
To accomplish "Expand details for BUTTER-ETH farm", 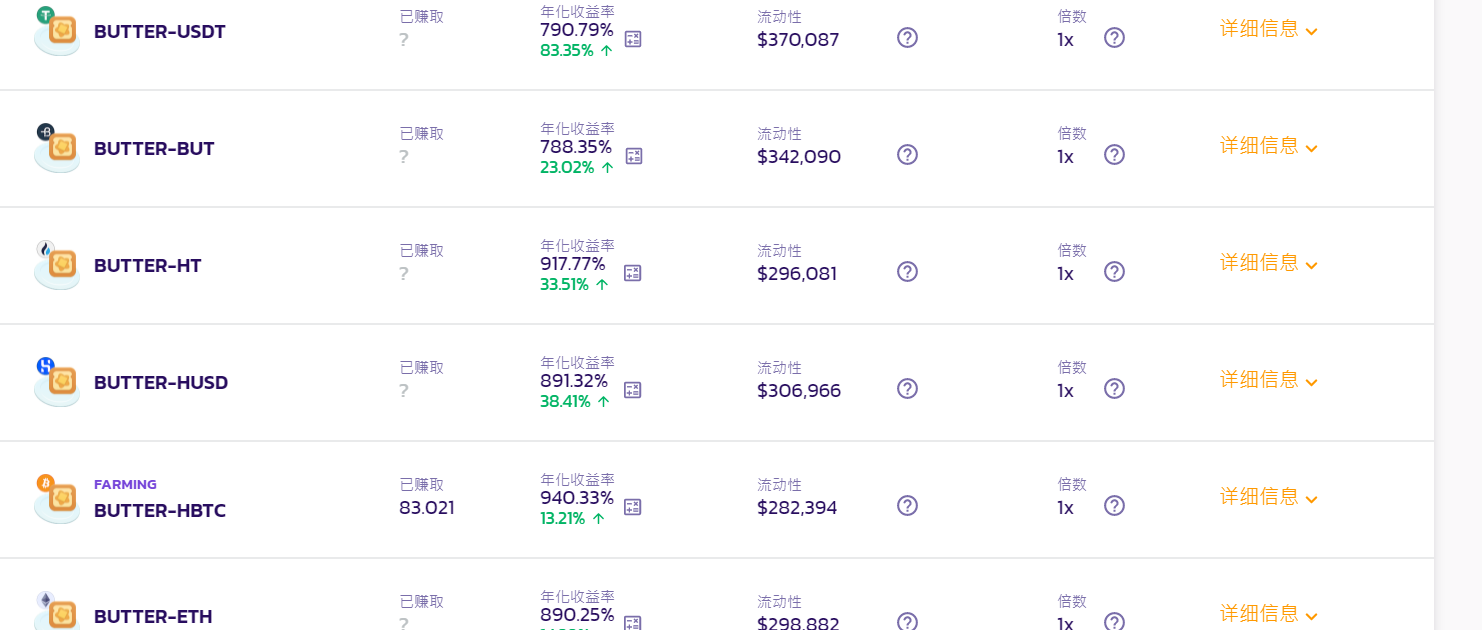I will pos(1269,614).
